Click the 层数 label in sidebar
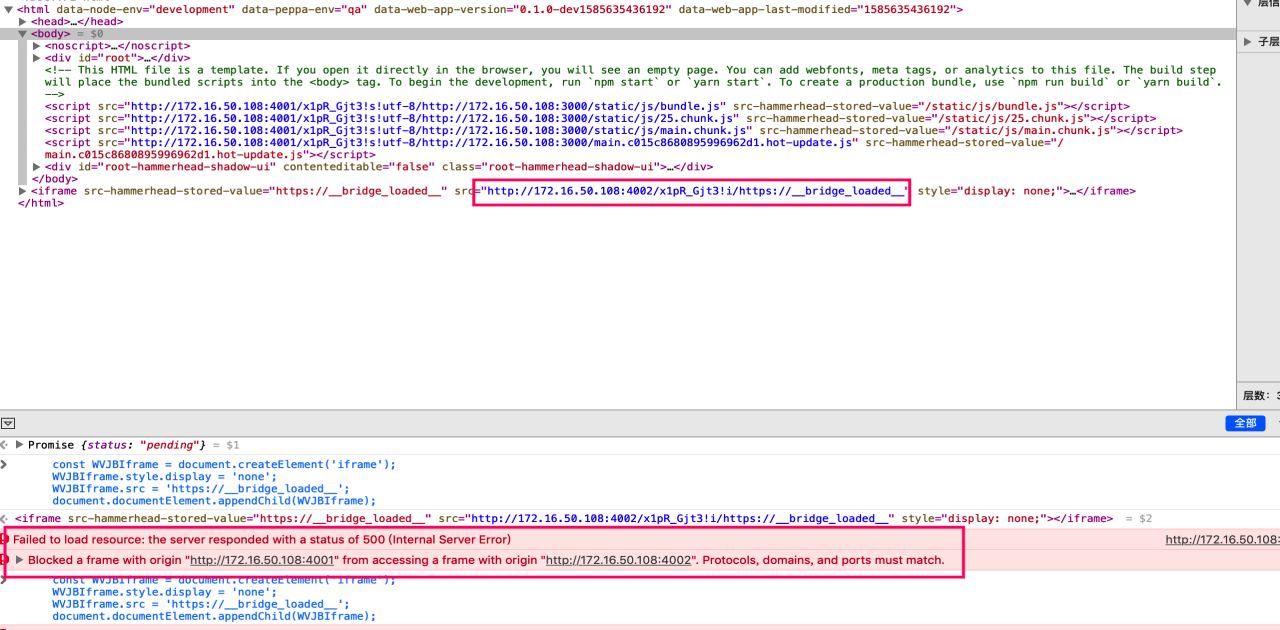This screenshot has width=1280, height=630. click(1258, 396)
